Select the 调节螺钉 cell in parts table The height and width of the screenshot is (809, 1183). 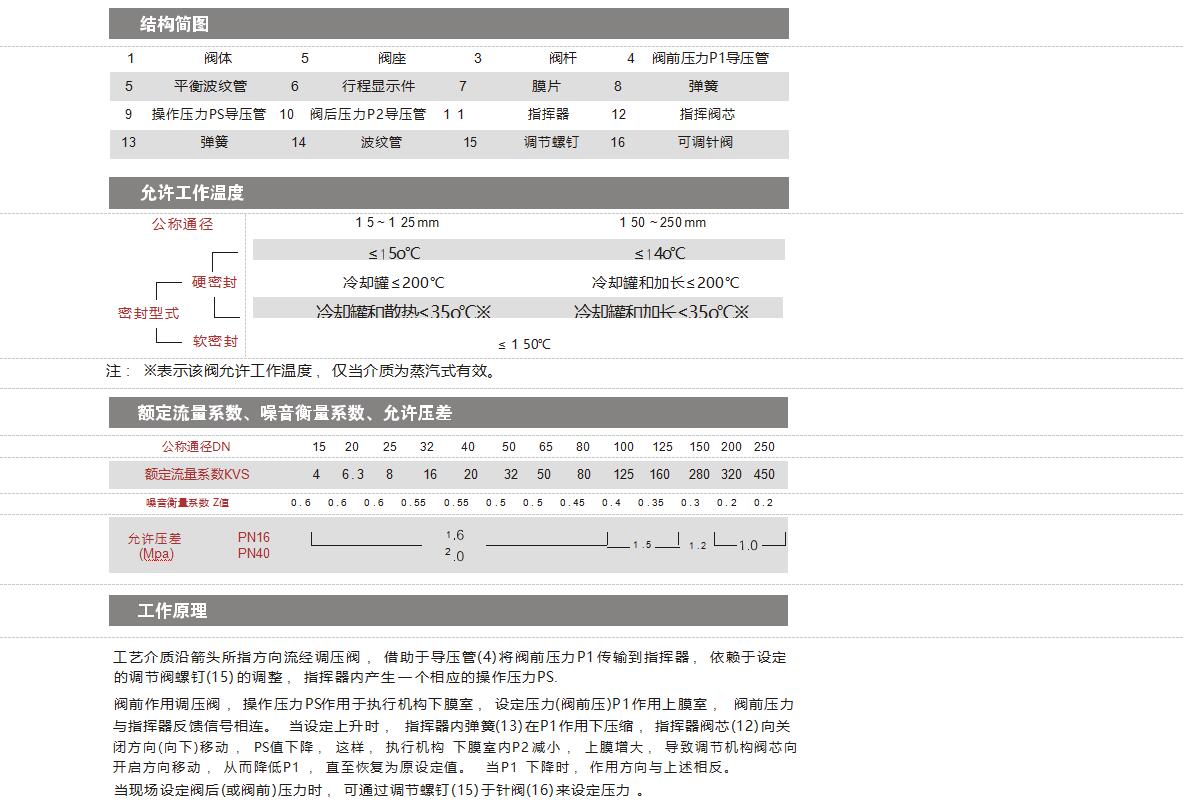pos(551,142)
